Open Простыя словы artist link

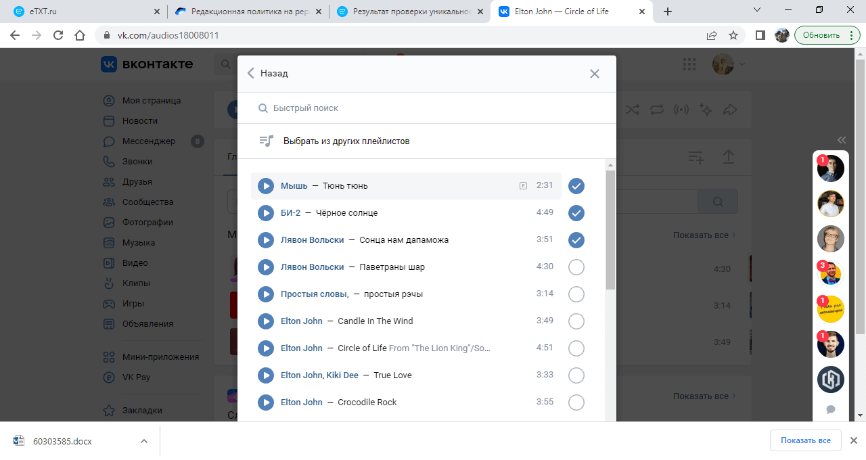(x=314, y=294)
